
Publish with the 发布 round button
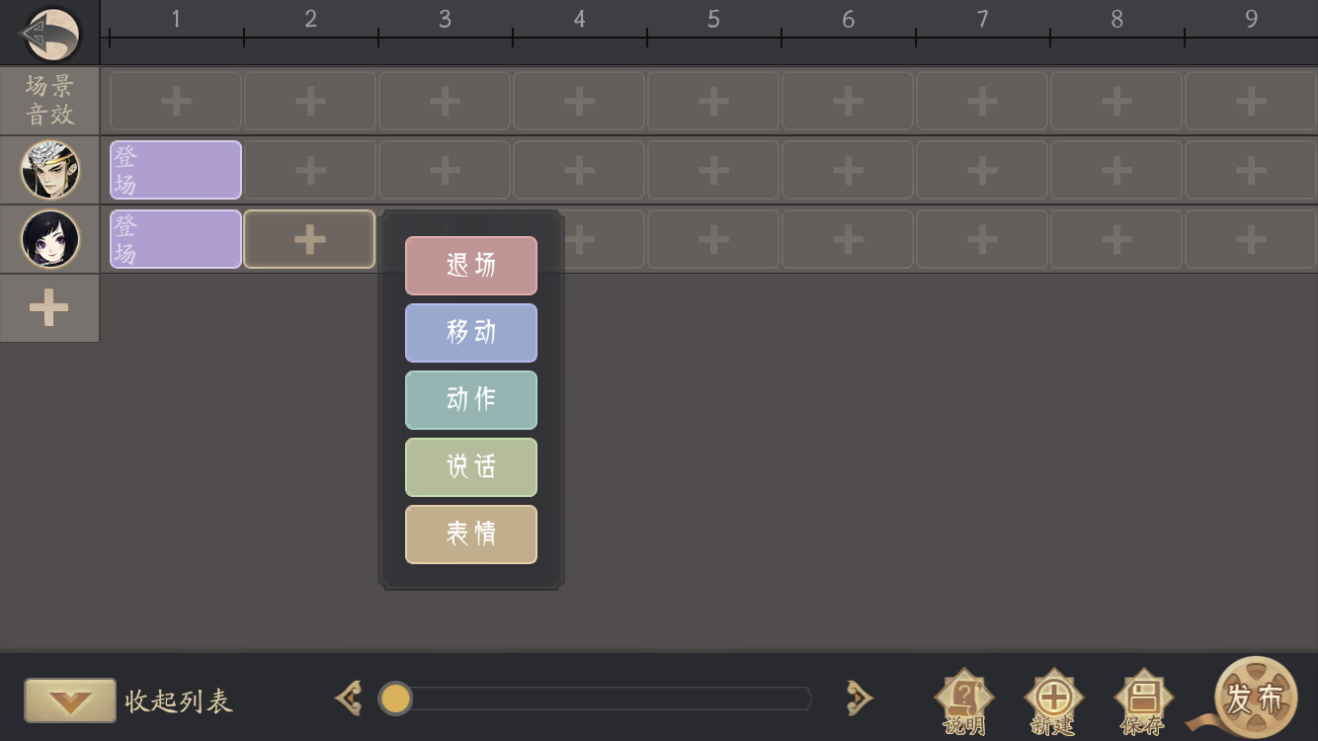[x=1255, y=698]
